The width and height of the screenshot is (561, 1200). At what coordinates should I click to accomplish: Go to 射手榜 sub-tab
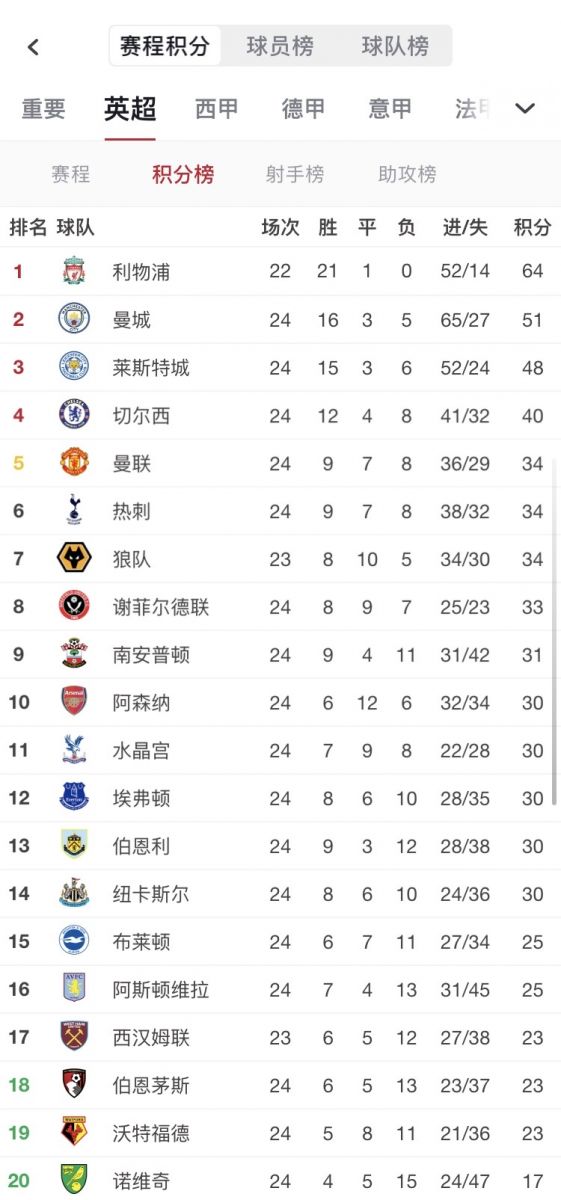point(295,174)
